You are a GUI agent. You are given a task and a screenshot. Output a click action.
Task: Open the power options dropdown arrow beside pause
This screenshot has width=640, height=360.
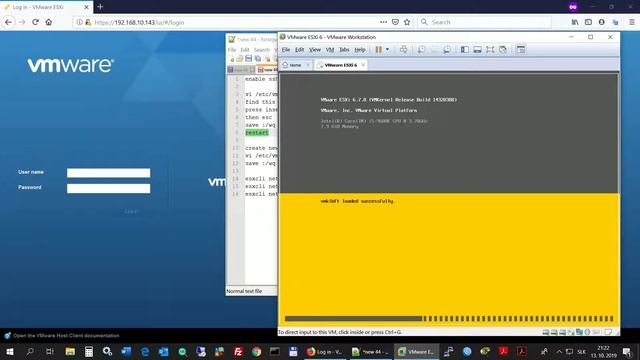[x=387, y=49]
